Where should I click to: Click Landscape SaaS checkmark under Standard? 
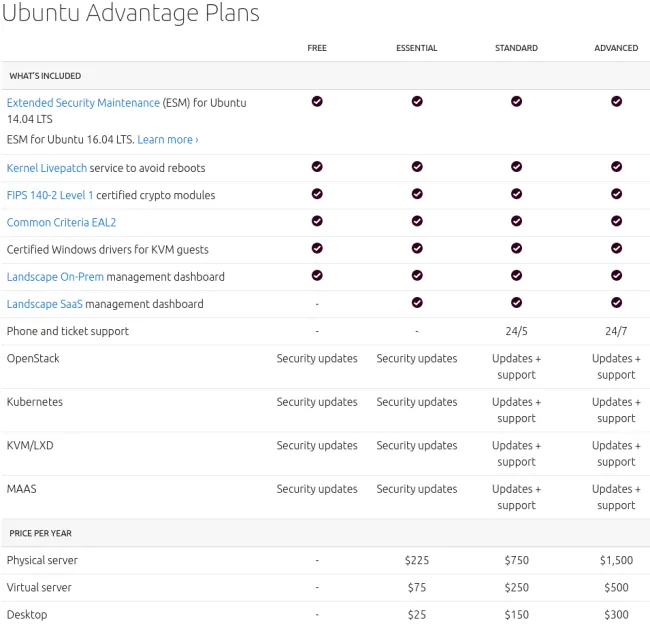point(517,303)
